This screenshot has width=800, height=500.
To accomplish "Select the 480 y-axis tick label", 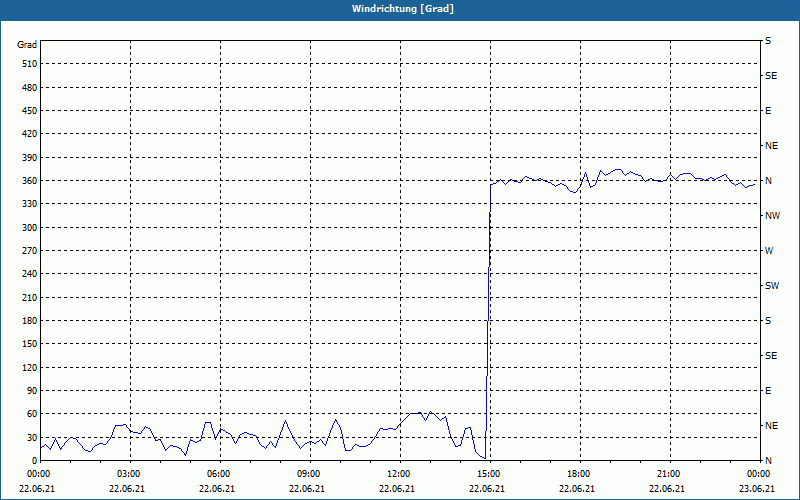I will pyautogui.click(x=29, y=88).
